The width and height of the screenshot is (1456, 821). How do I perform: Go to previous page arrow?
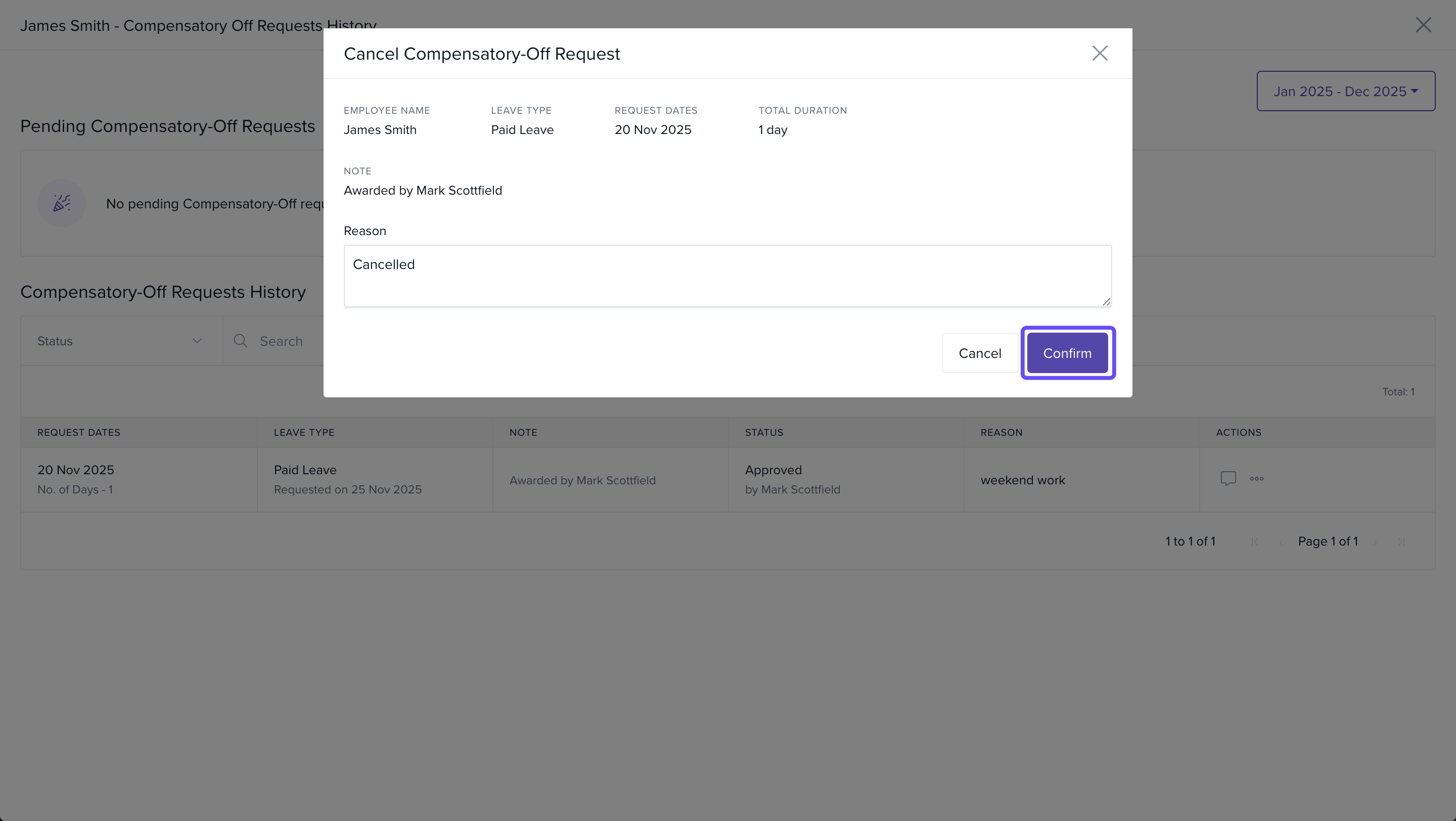tap(1281, 542)
